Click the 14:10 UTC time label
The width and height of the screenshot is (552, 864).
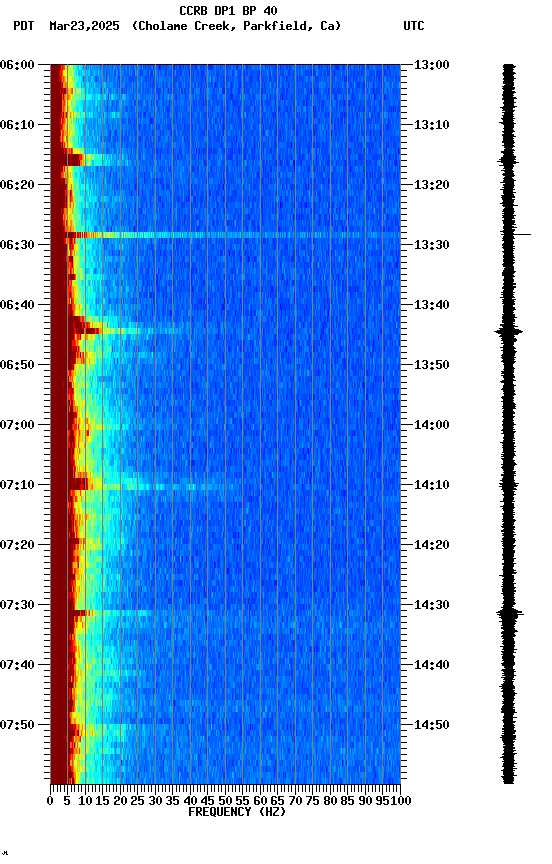pyautogui.click(x=432, y=485)
